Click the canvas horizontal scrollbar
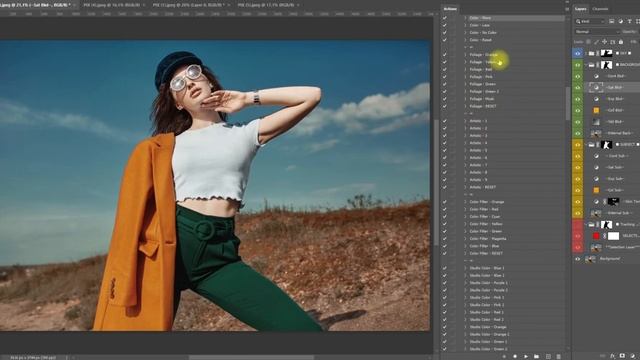This screenshot has width=640, height=360. [252, 358]
